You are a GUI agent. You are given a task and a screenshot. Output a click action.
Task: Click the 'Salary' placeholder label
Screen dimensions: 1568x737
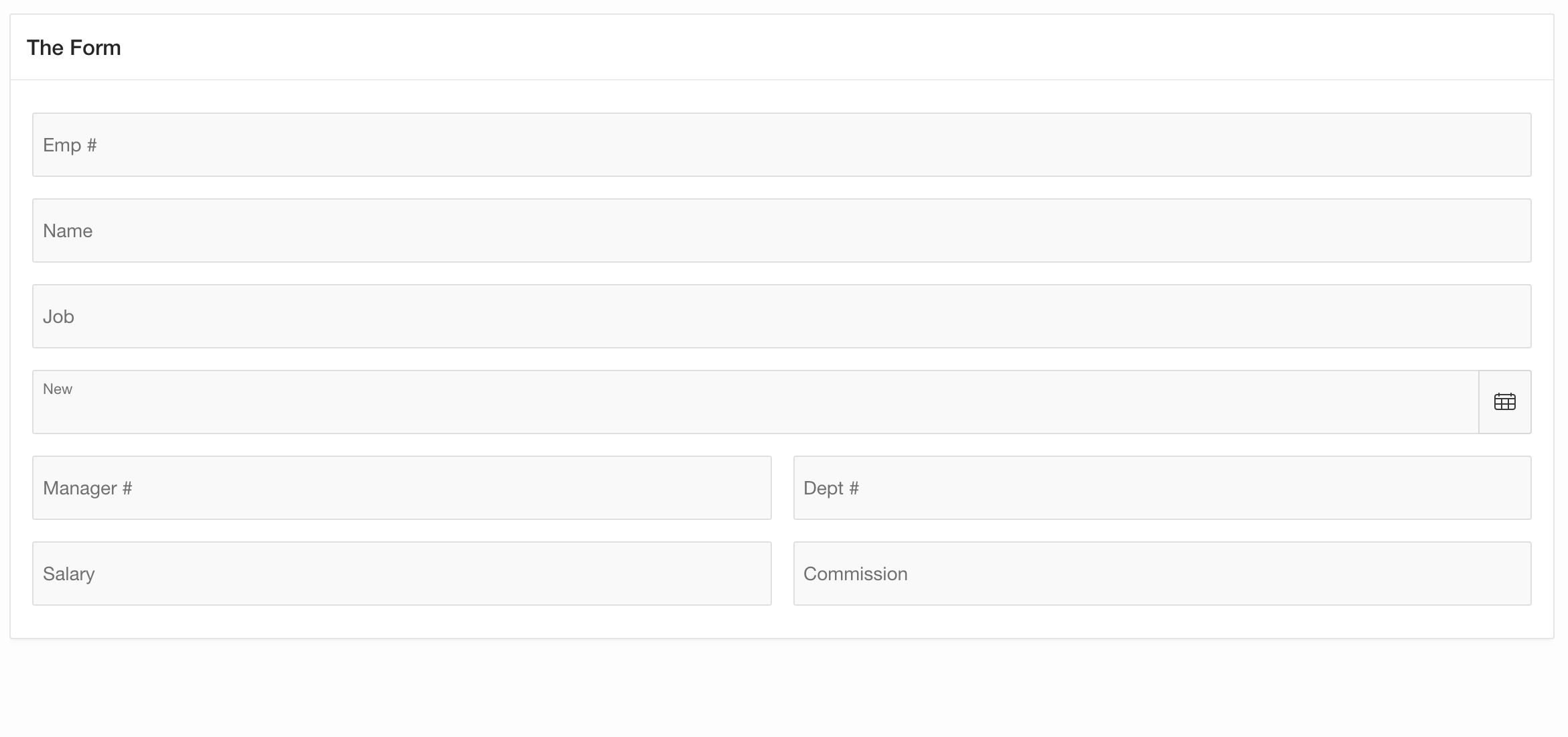click(x=68, y=574)
